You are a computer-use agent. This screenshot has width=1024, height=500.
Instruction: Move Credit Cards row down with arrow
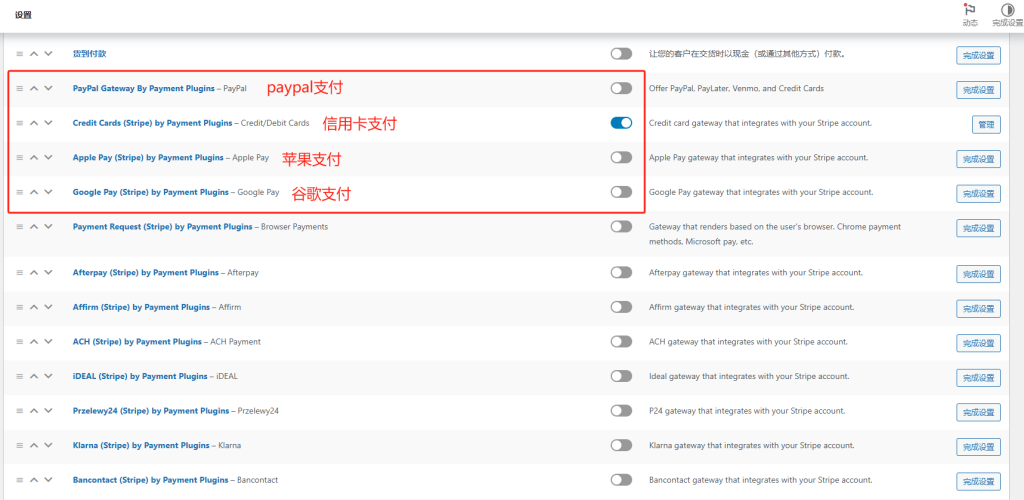tap(48, 123)
